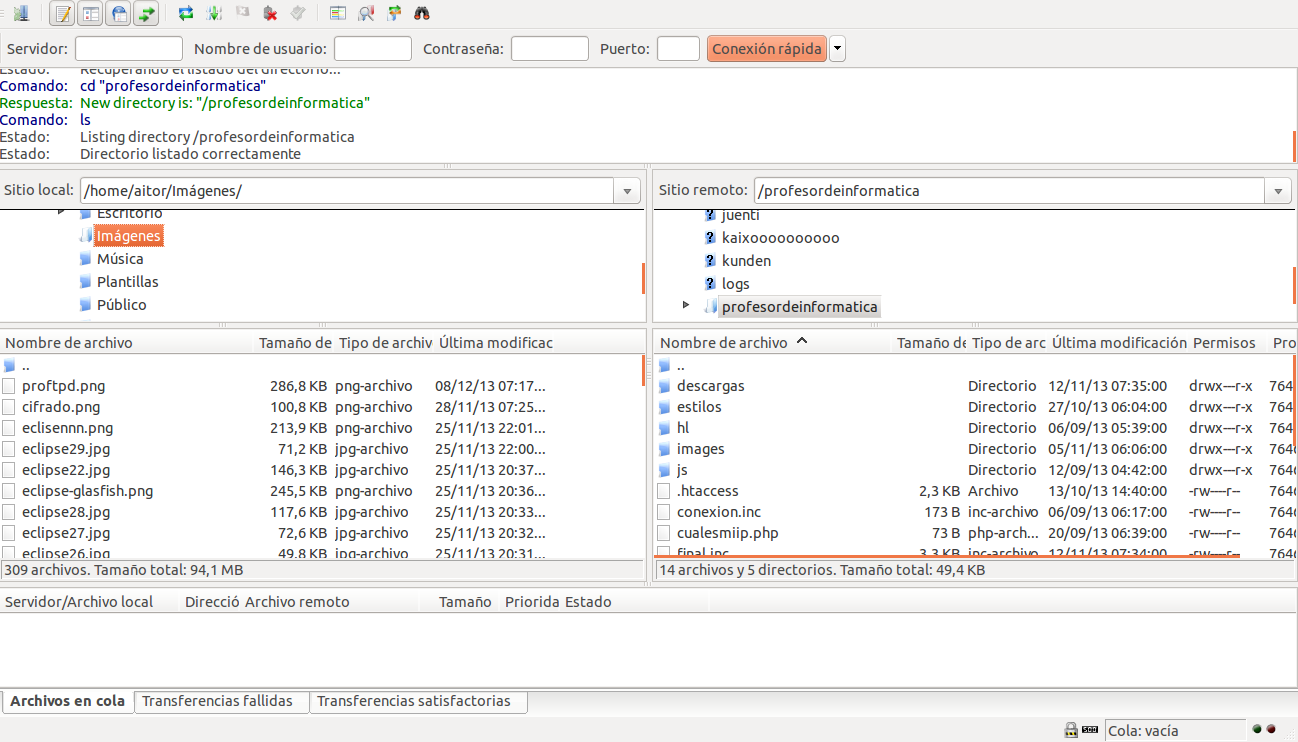The height and width of the screenshot is (742, 1298).
Task: Click the synchronized browsing icon
Action: click(x=394, y=13)
